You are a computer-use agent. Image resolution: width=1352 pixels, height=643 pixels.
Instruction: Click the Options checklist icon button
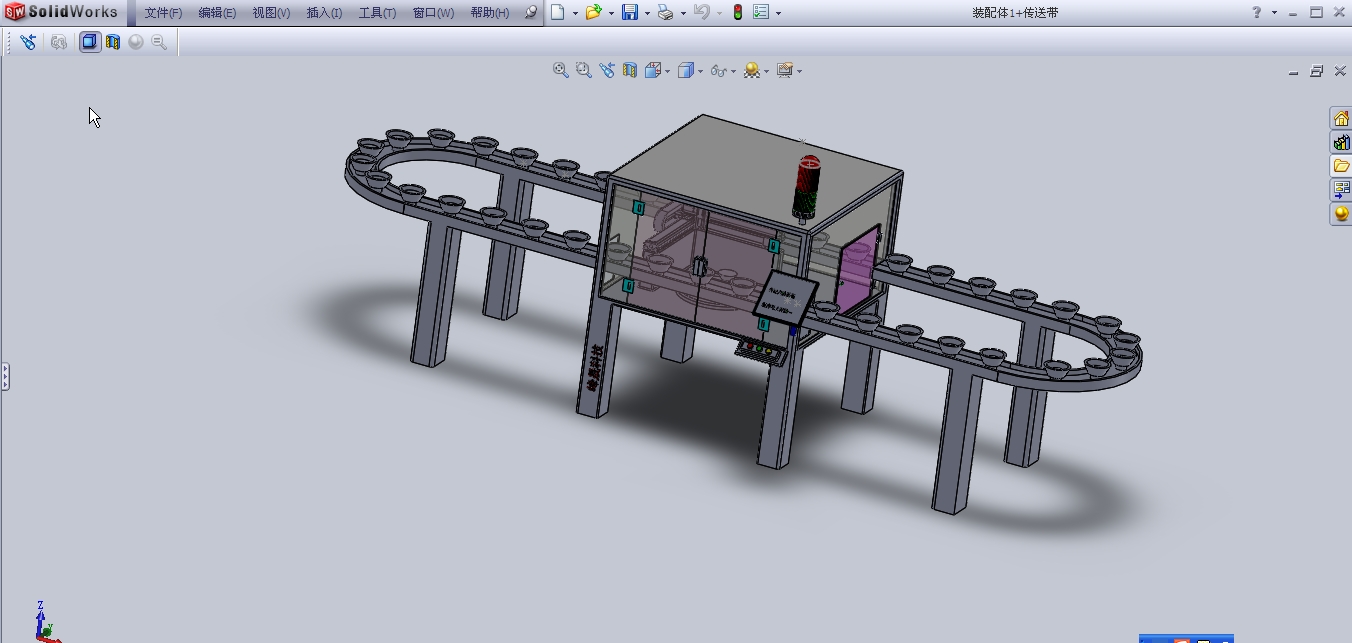coord(761,13)
